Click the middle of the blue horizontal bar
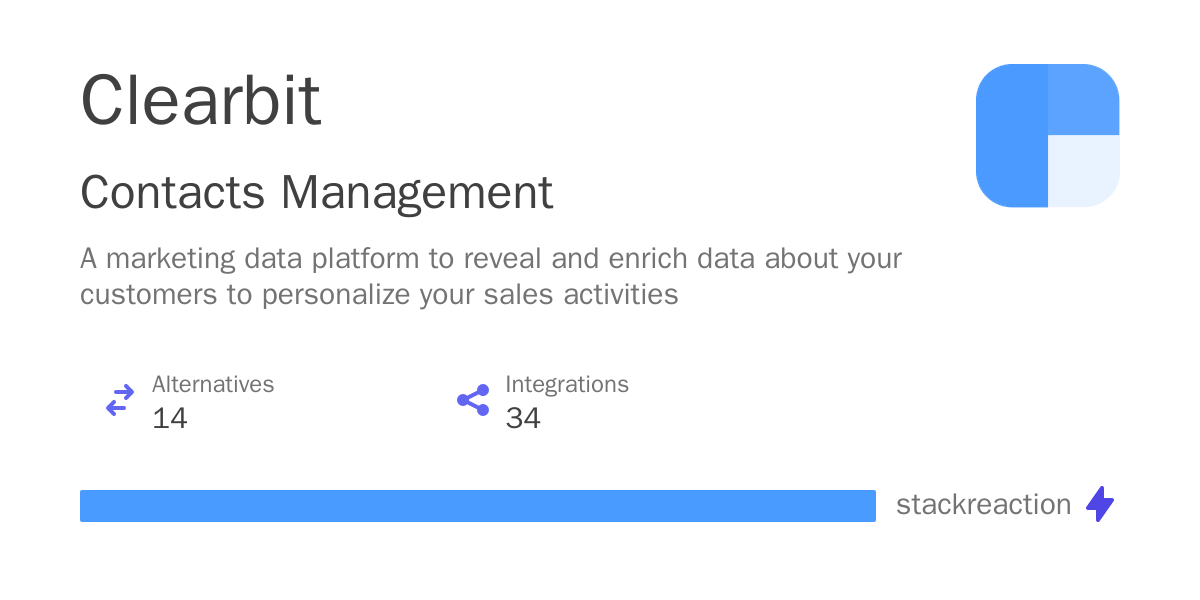 point(478,506)
